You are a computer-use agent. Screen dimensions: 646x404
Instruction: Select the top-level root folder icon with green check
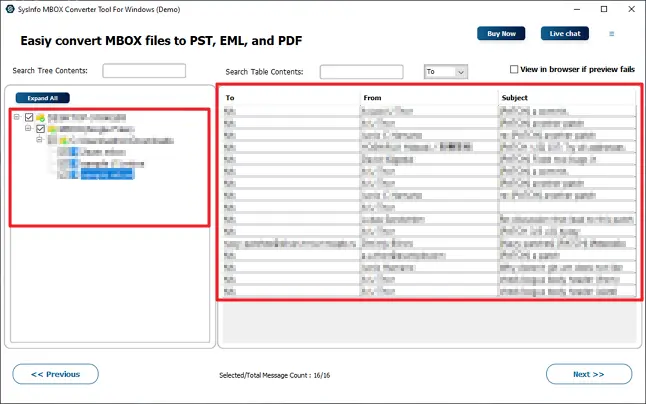click(x=40, y=117)
